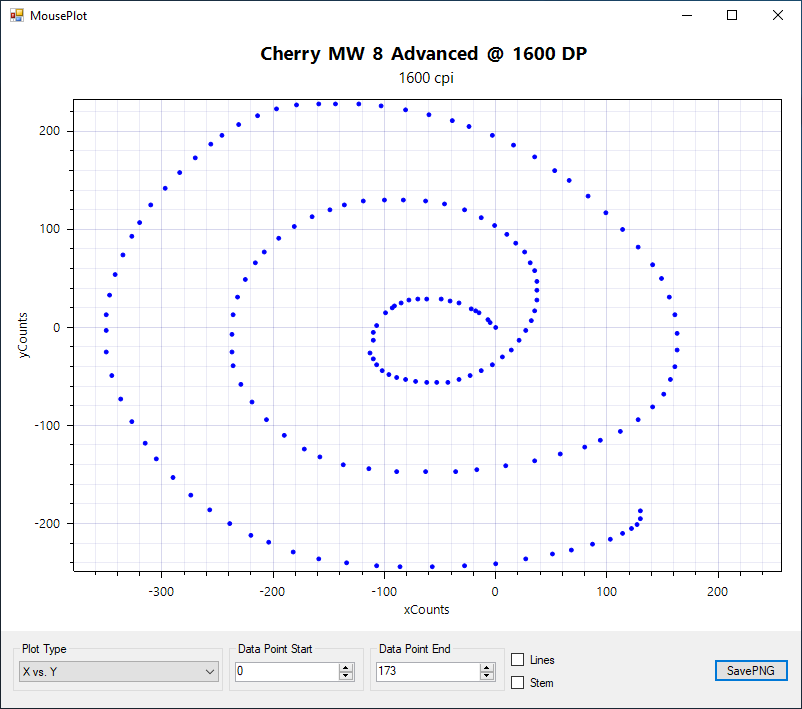Increase Data Point End with up arrow
Image resolution: width=802 pixels, height=709 pixels.
point(487,667)
